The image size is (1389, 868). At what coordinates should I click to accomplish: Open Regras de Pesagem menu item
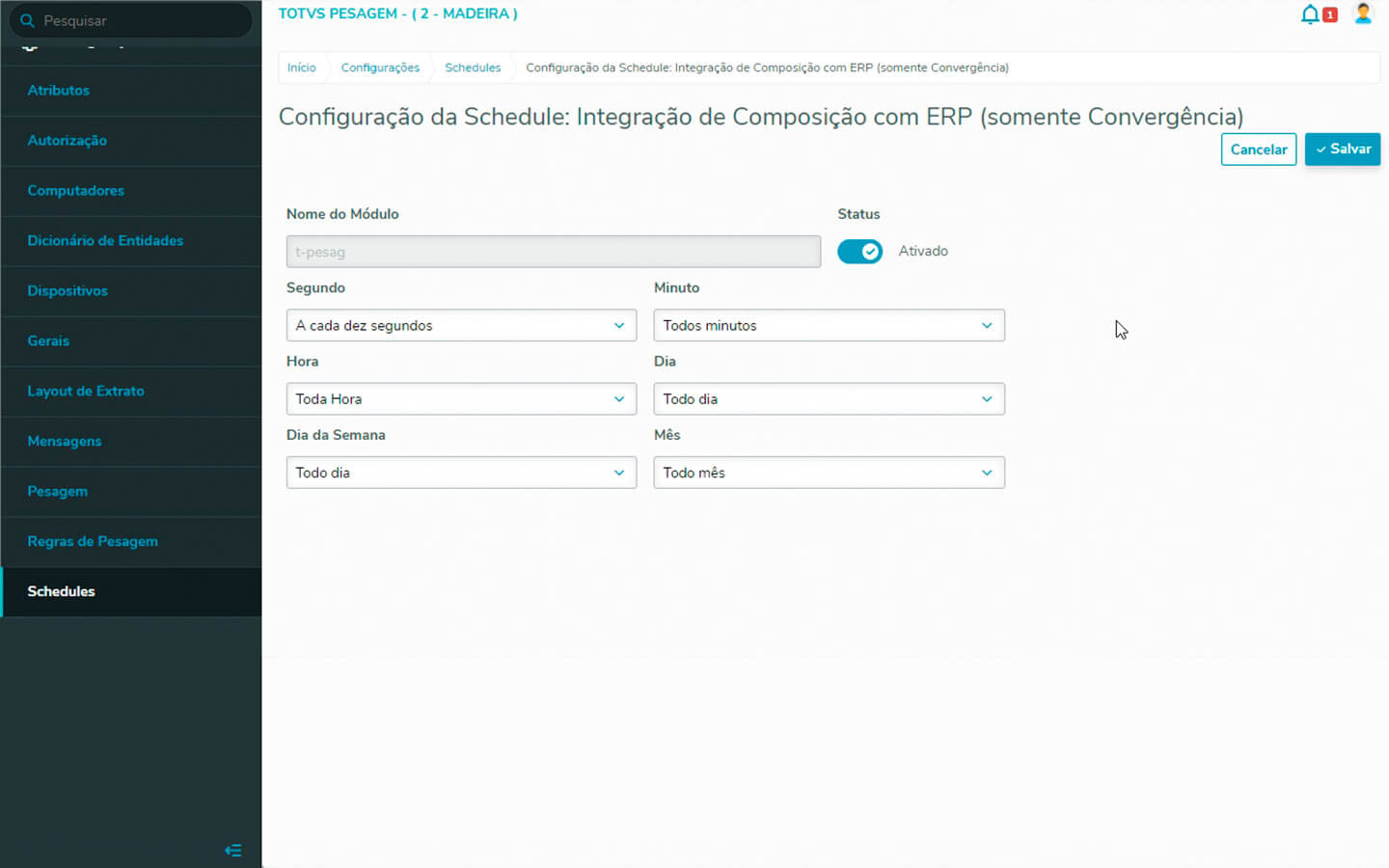93,541
